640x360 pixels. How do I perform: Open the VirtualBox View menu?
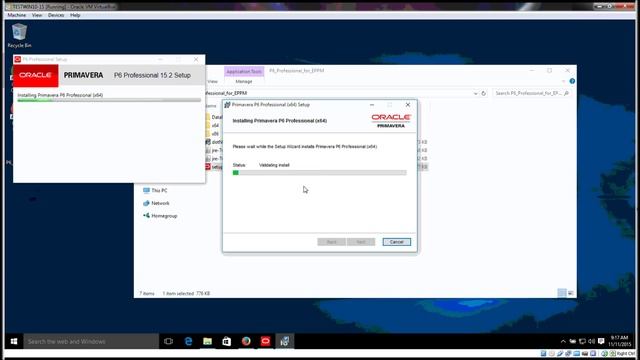coord(37,15)
